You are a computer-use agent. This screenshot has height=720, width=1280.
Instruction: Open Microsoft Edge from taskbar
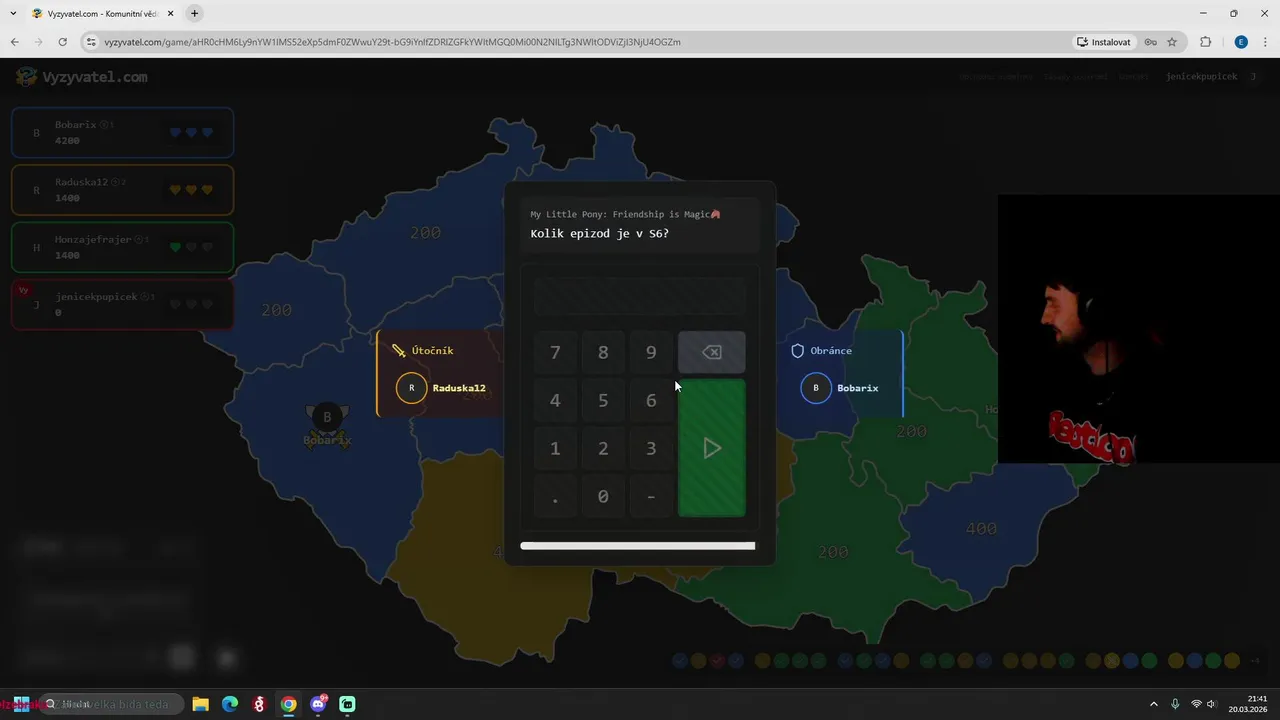pyautogui.click(x=230, y=704)
